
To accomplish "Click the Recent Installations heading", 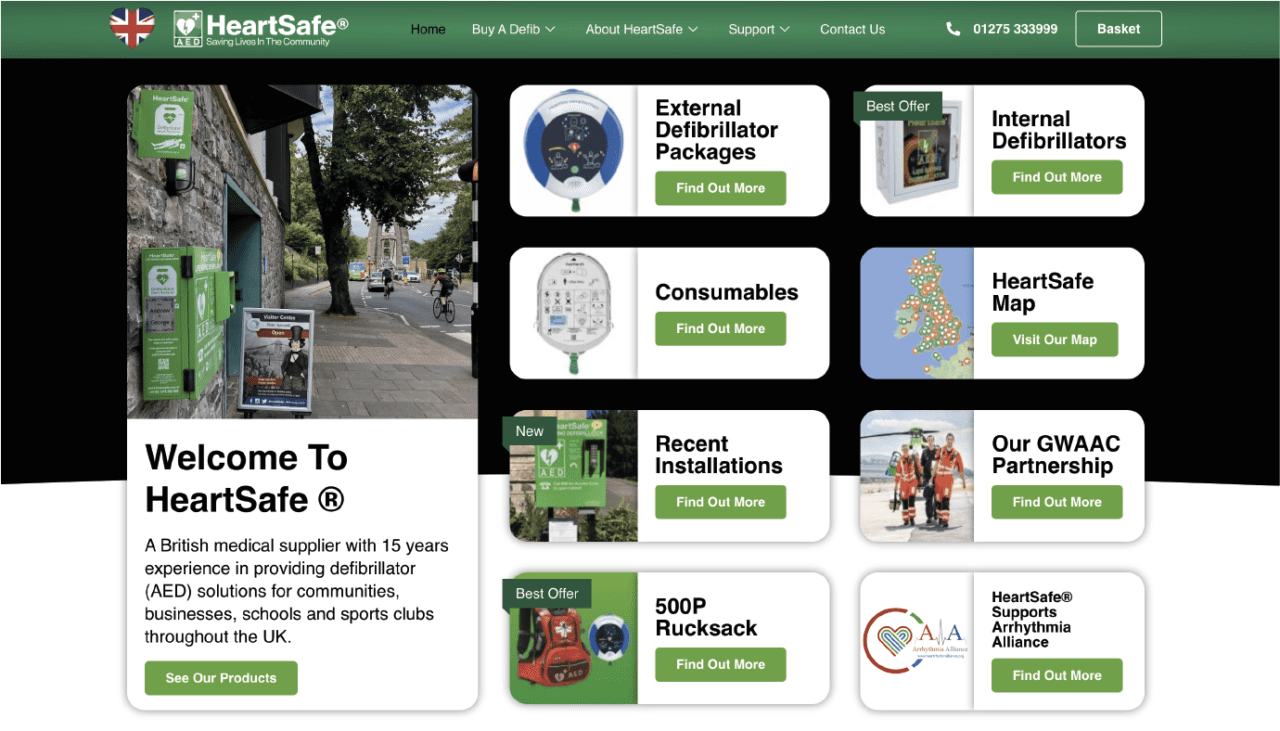I will click(719, 455).
